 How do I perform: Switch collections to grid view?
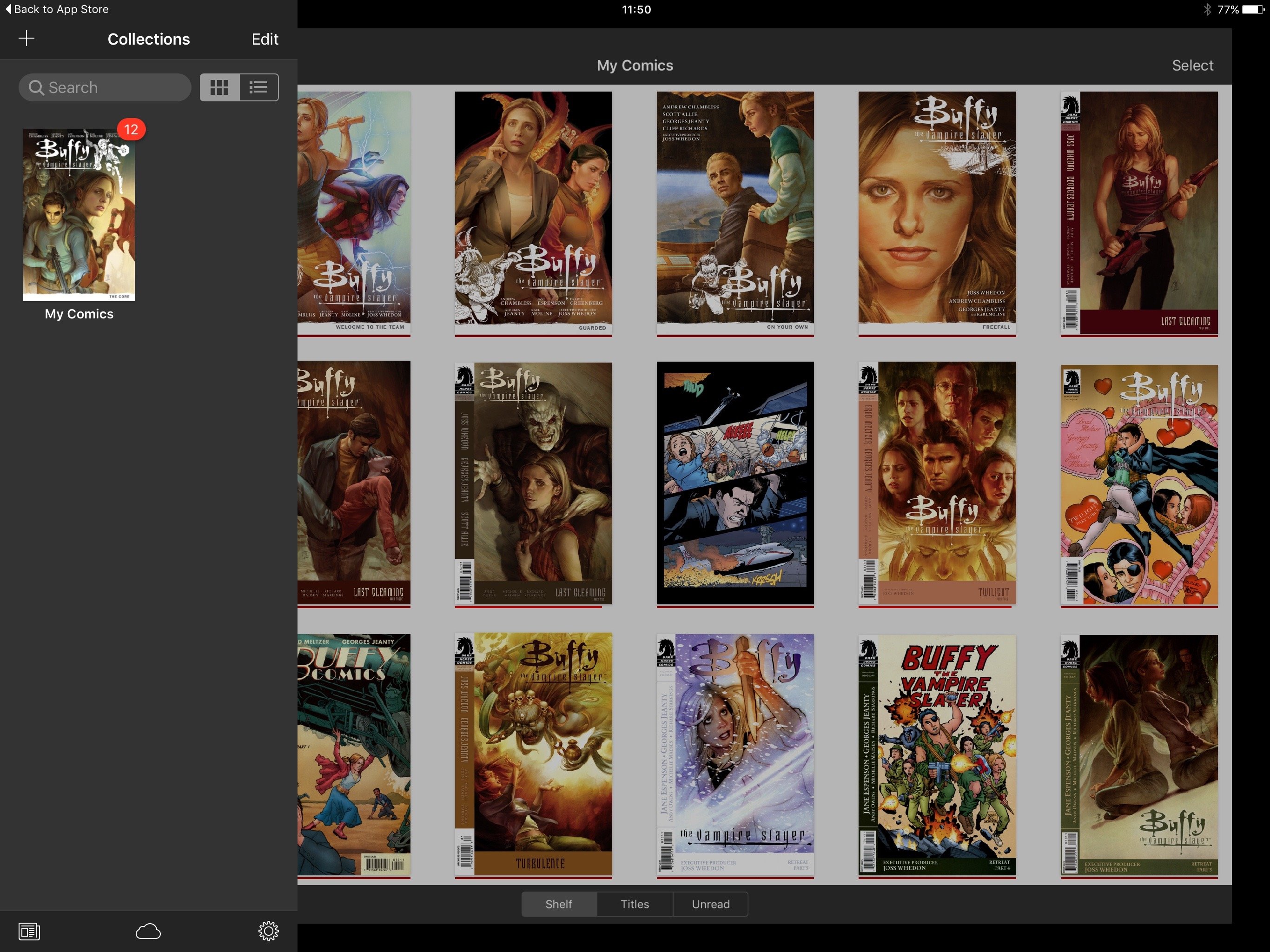219,87
